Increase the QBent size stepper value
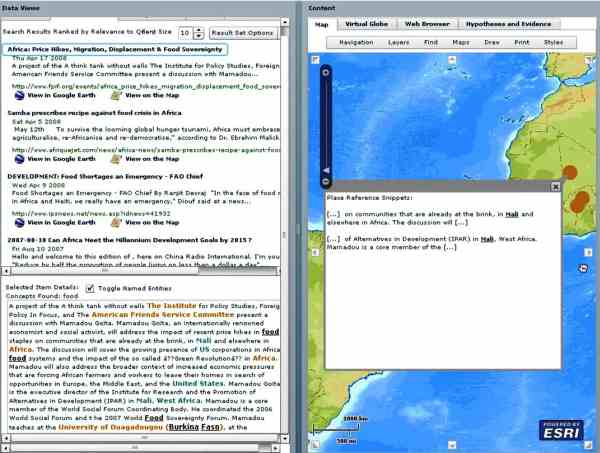The width and height of the screenshot is (600, 453). pyautogui.click(x=200, y=29)
